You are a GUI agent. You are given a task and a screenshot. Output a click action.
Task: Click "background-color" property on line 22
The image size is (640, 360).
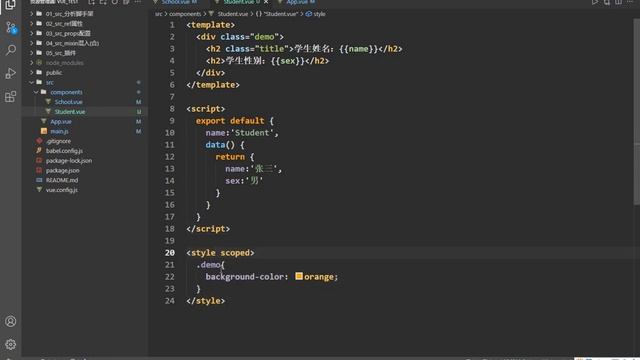click(244, 277)
